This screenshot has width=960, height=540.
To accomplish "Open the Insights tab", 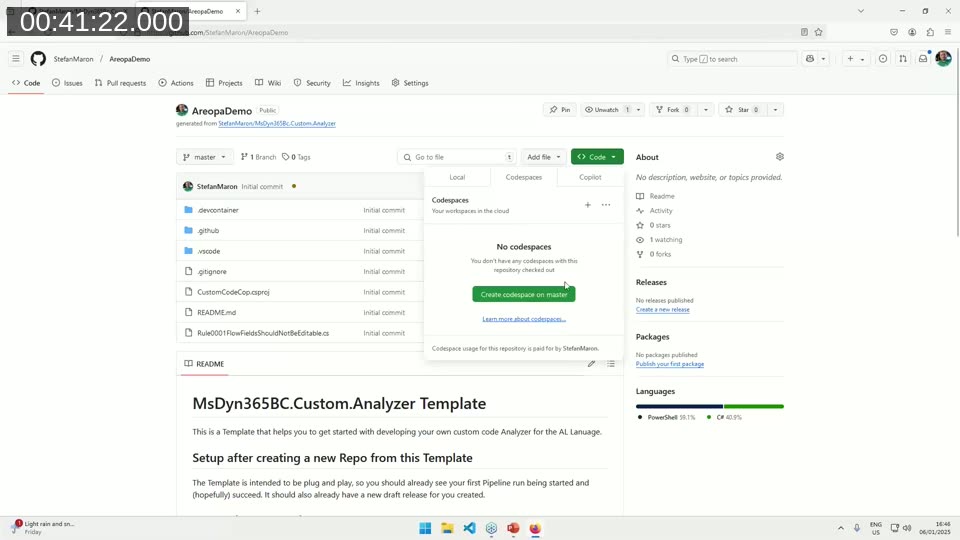I will click(x=361, y=83).
